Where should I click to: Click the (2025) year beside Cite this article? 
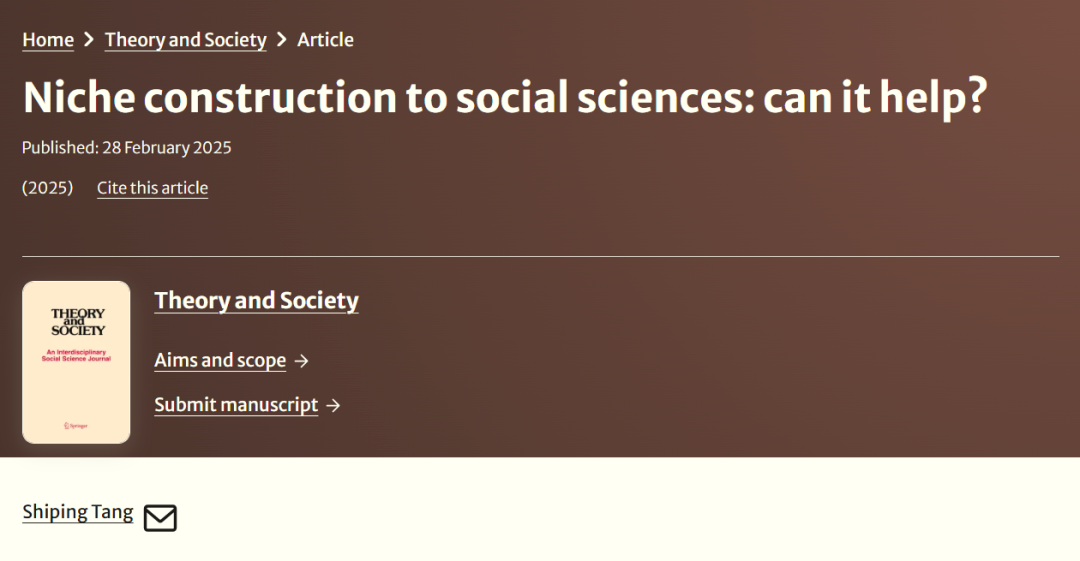tap(47, 188)
